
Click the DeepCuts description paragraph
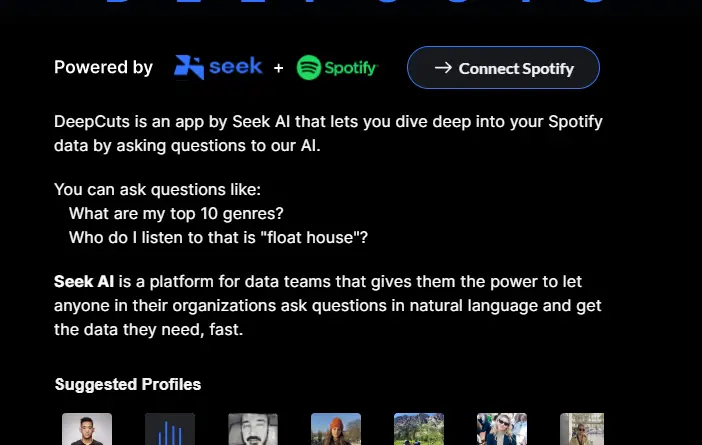coord(328,134)
